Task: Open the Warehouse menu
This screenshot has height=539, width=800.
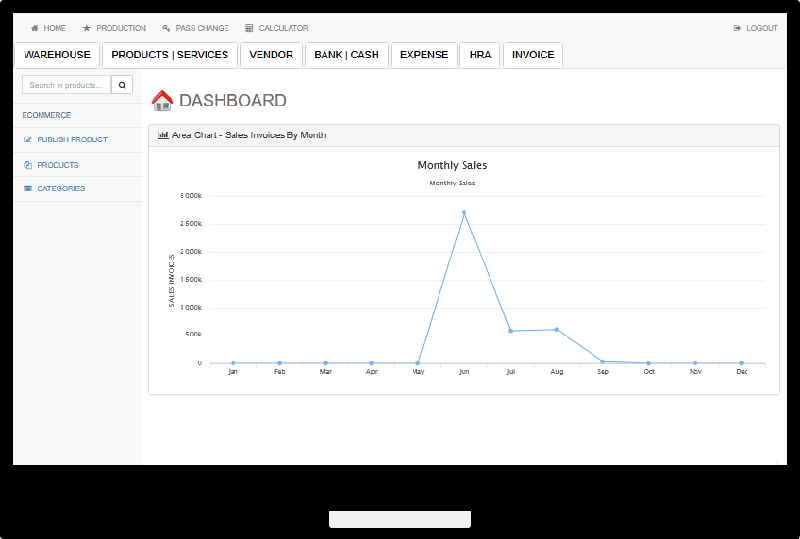Action: coord(57,55)
